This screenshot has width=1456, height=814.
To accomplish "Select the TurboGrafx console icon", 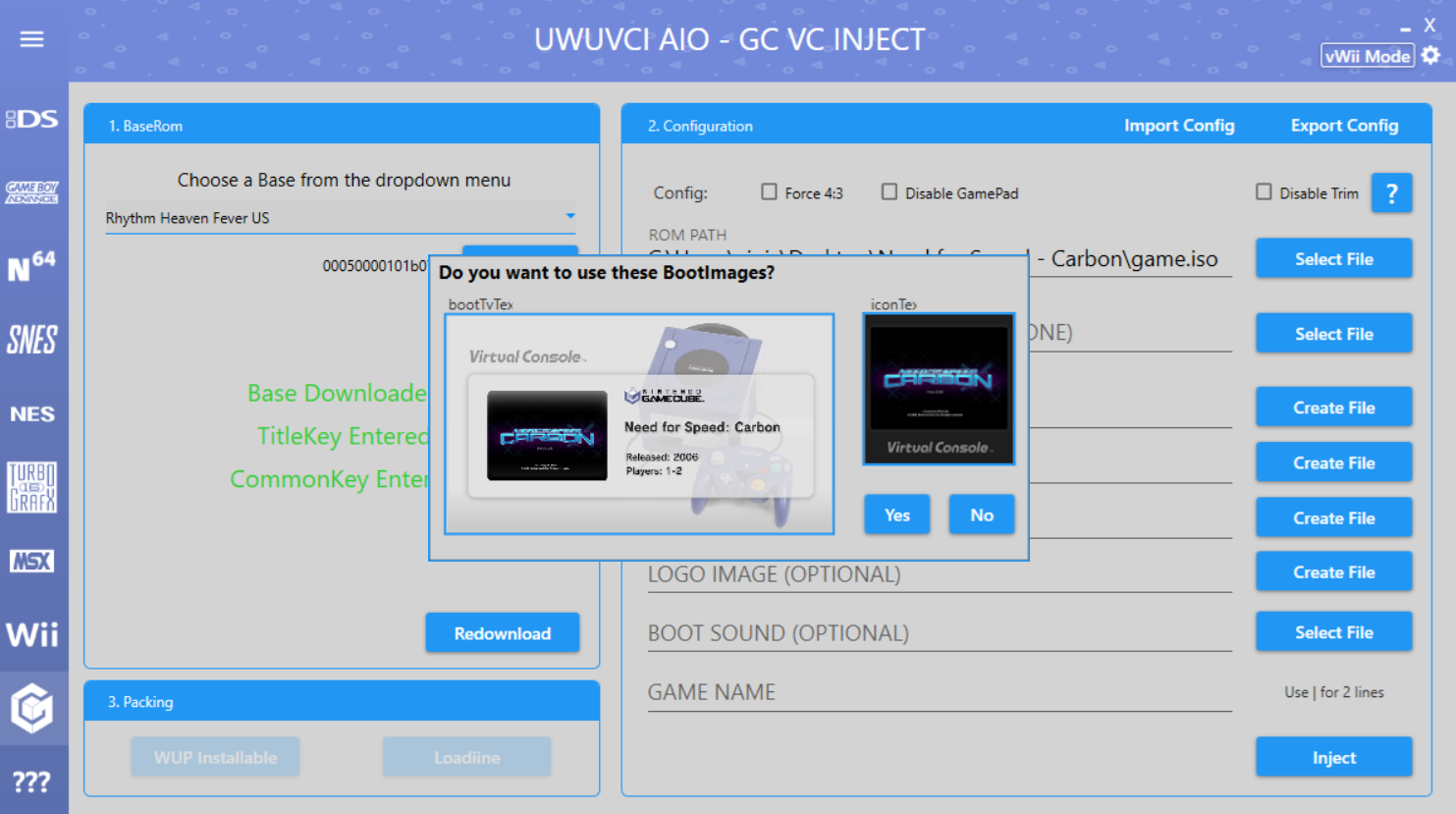I will pyautogui.click(x=32, y=487).
